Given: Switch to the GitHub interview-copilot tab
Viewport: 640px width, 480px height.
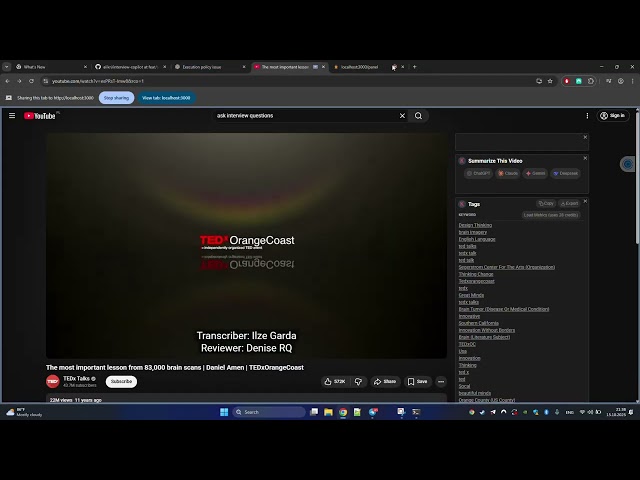Looking at the screenshot, I should 130,67.
